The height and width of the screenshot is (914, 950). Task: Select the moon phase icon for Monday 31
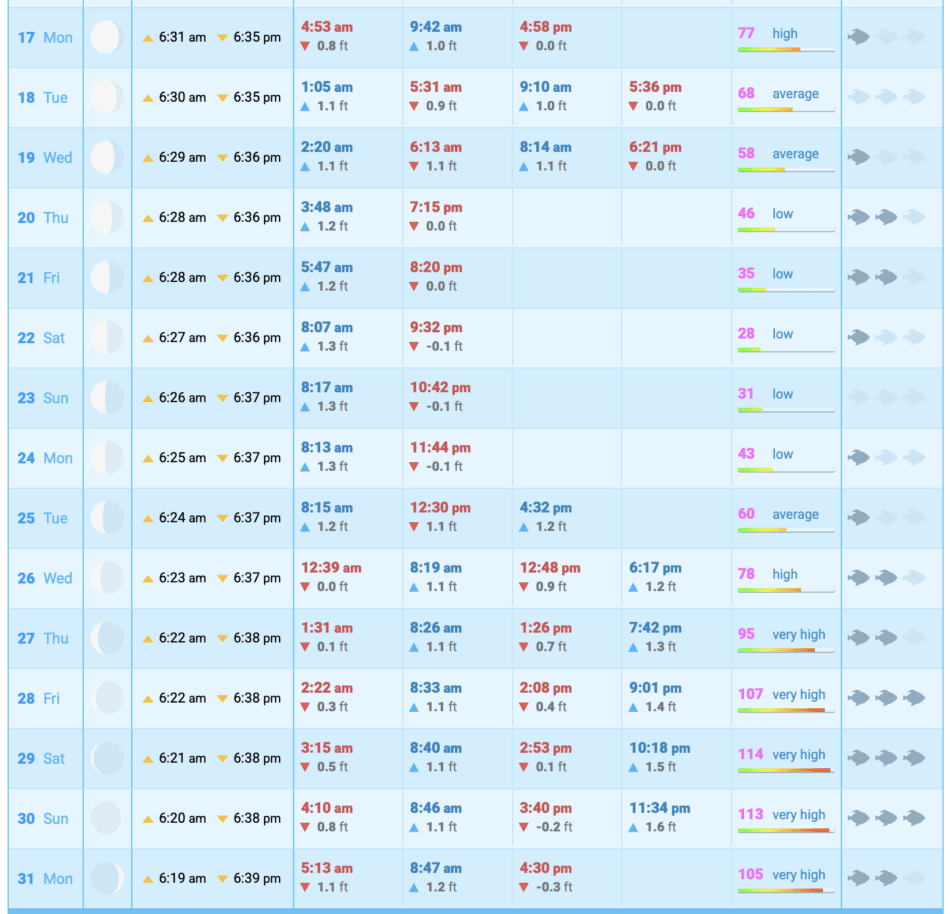pyautogui.click(x=106, y=878)
